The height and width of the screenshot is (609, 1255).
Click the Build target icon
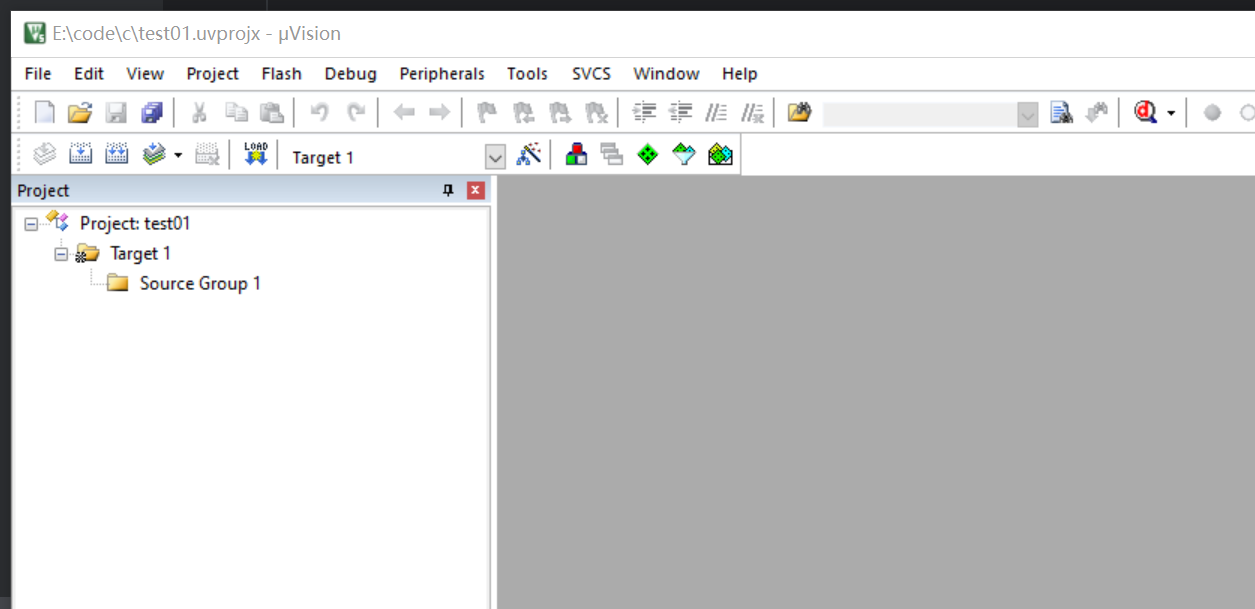point(81,155)
